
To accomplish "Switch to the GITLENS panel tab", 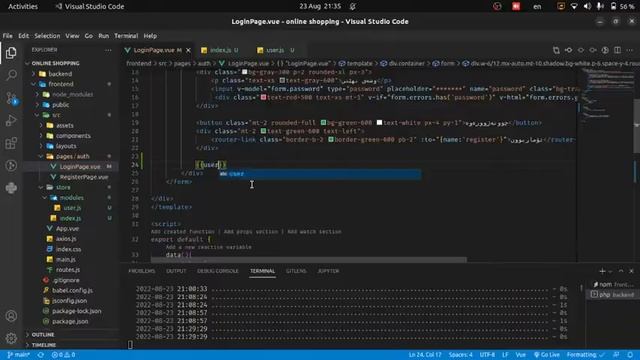I will [x=296, y=271].
